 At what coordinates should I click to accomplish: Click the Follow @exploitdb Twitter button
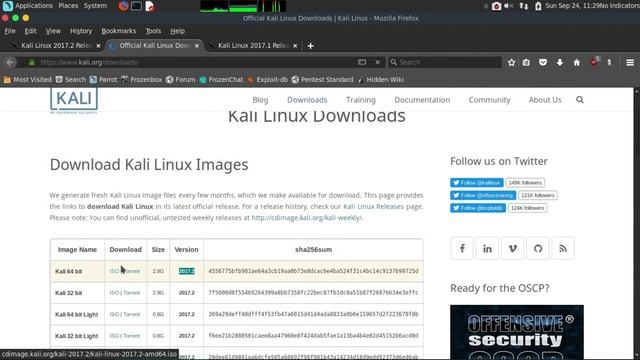(x=478, y=208)
